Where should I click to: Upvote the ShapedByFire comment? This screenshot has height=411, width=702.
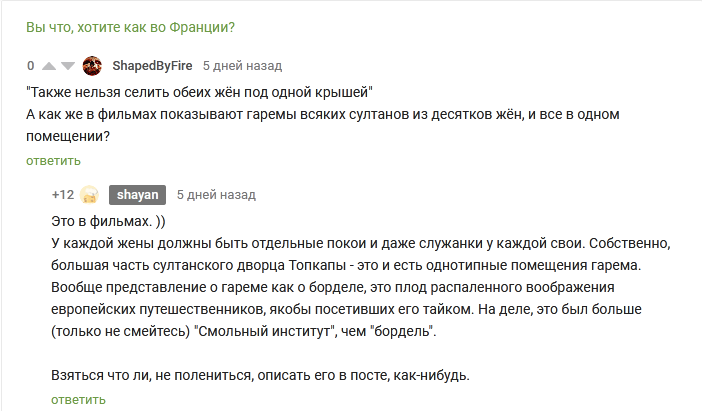(49, 66)
